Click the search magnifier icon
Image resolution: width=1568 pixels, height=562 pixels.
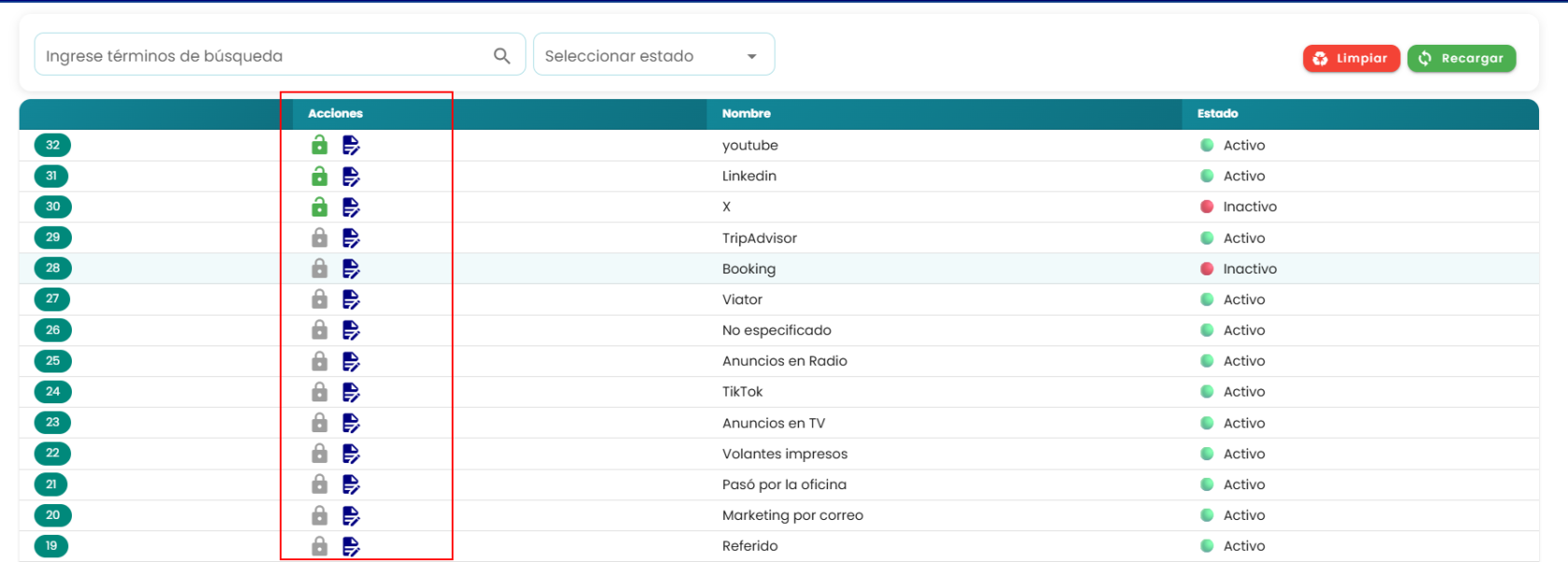tap(502, 56)
